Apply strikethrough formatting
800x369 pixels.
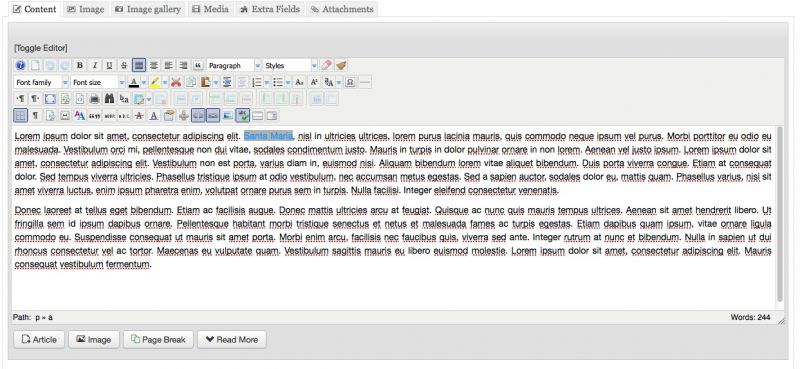tap(123, 65)
